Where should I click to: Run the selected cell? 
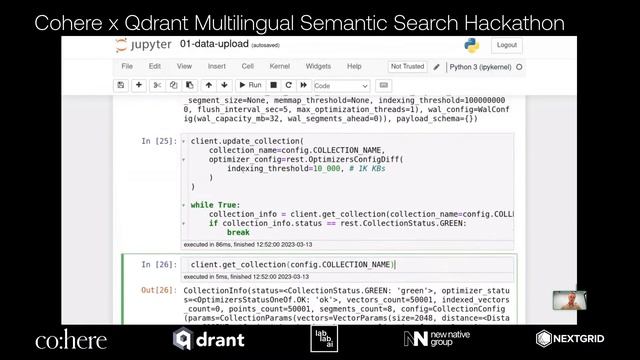250,85
